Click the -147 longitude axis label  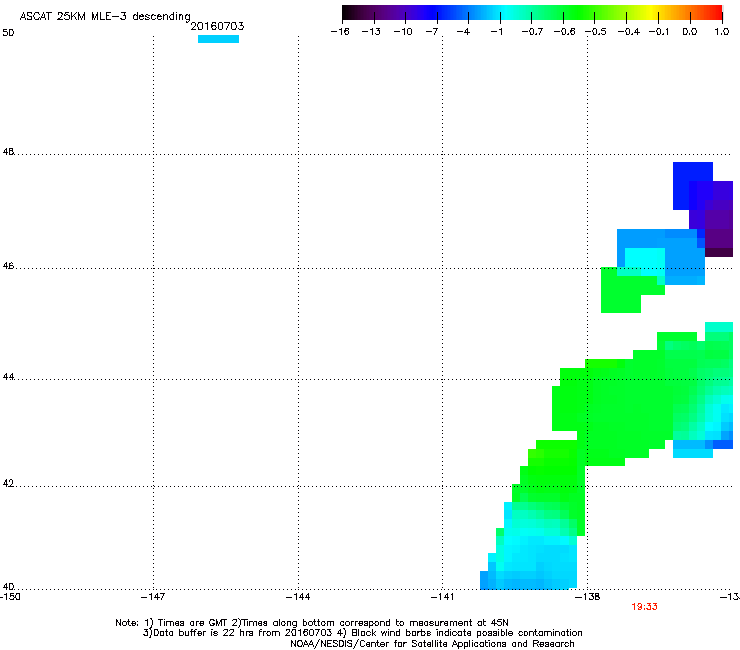point(153,597)
